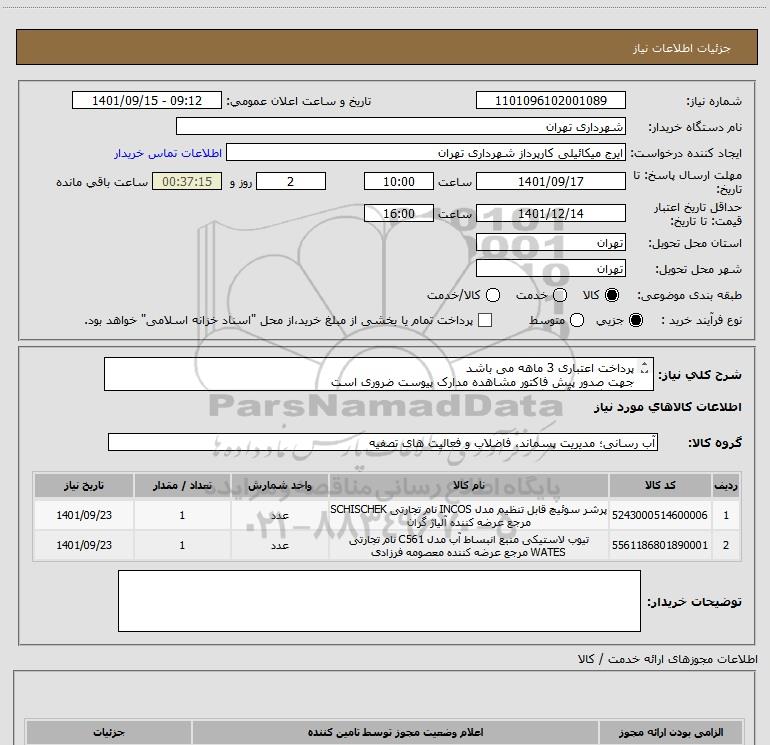Click product code 5561186801890001
Viewport: 770px width, 745px height.
click(660, 545)
